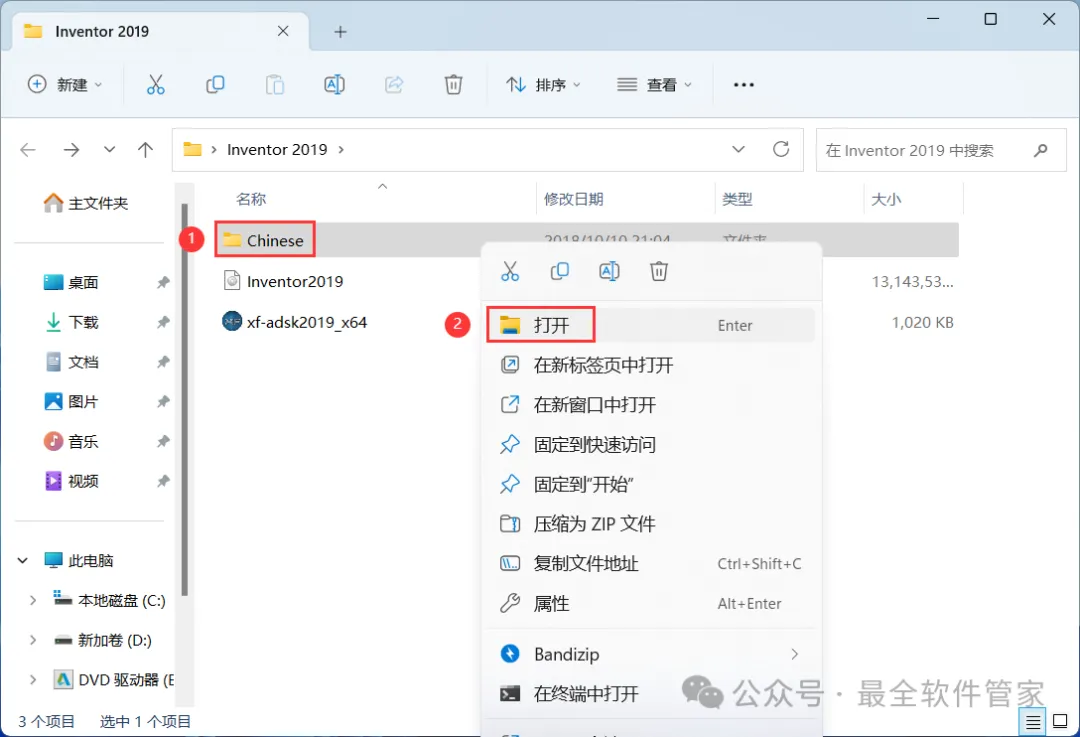Screen dimensions: 1080x737
Task: Choose 复制文件地址
Action: (x=651, y=564)
